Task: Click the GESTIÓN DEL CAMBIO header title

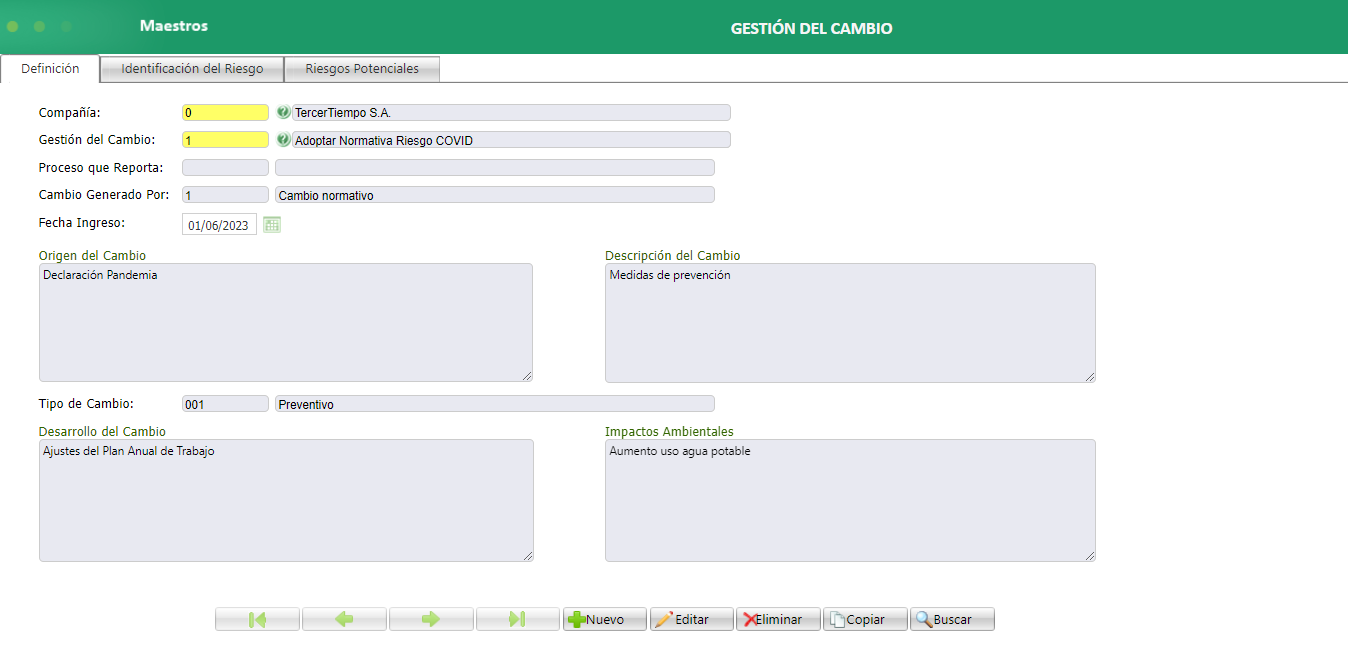Action: click(x=811, y=29)
